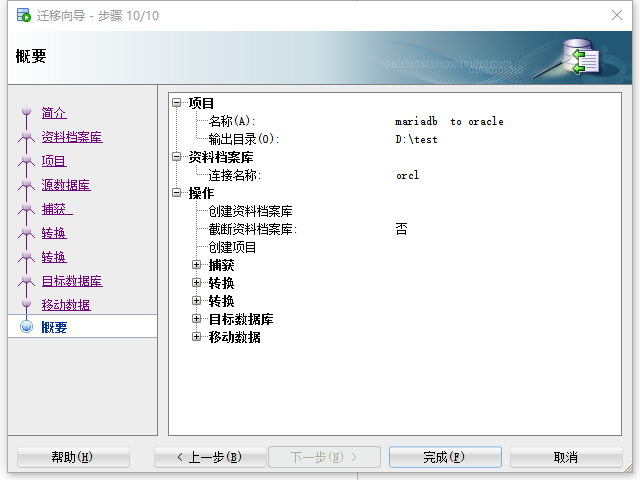
Task: Click the database migration banner icon
Action: pos(581,57)
